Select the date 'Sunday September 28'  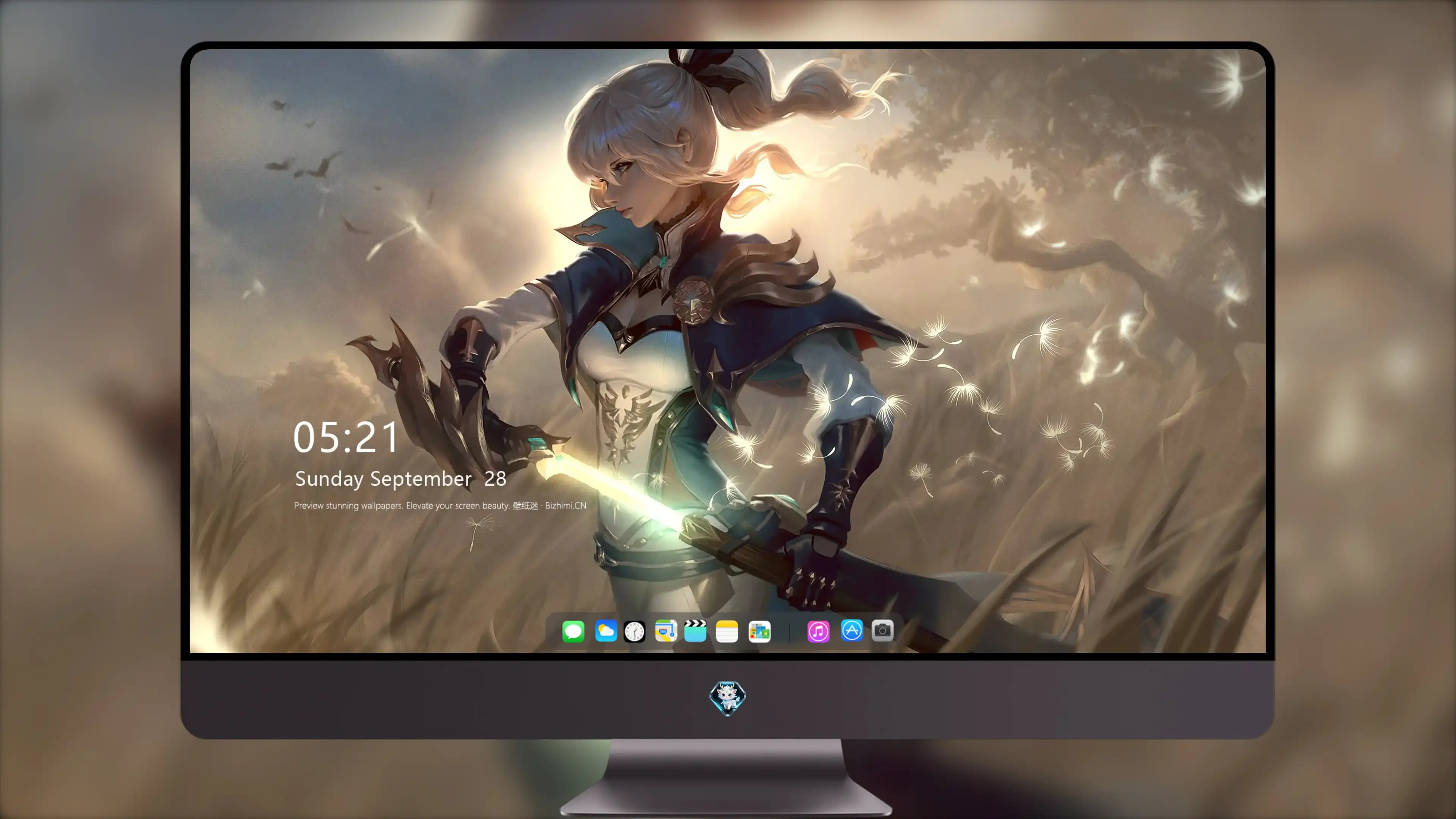click(x=401, y=479)
